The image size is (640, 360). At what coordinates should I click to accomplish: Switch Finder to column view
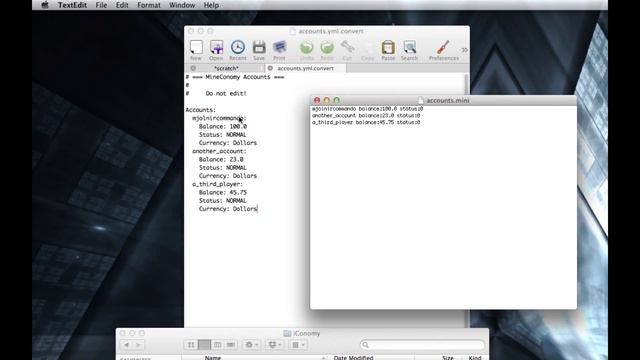[x=217, y=345]
